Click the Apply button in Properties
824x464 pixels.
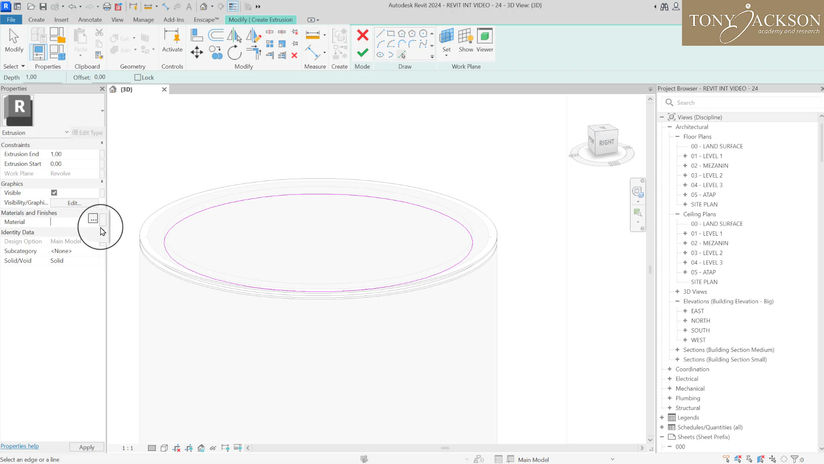coord(87,447)
